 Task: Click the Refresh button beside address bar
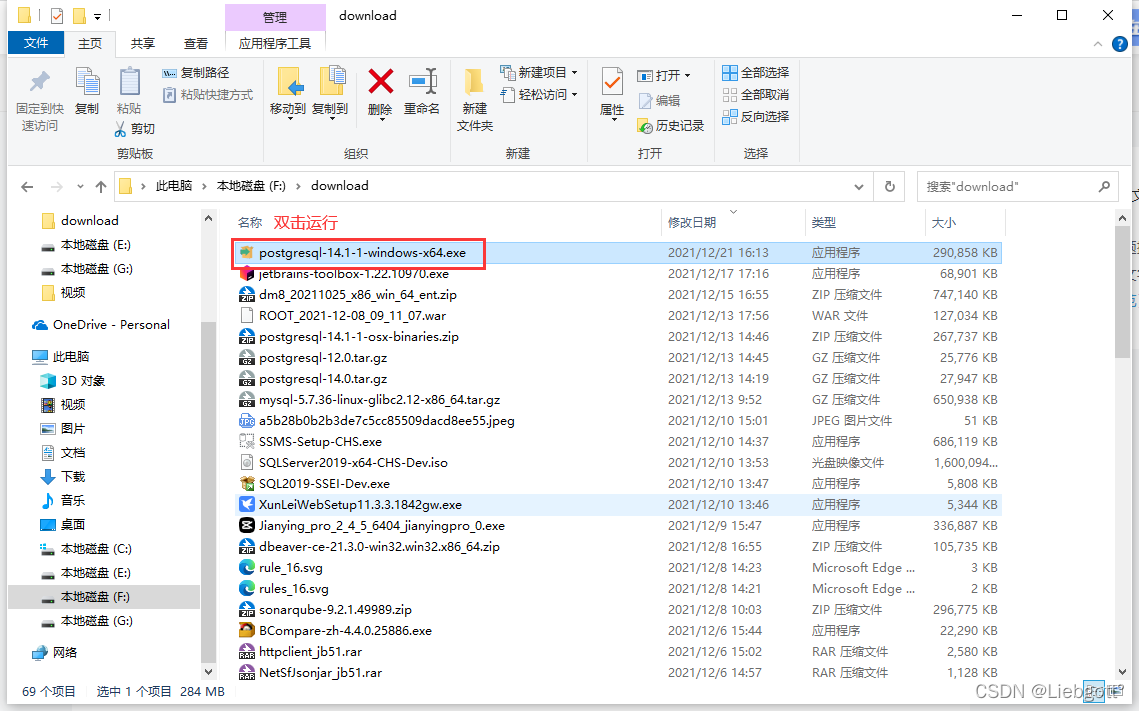pyautogui.click(x=889, y=187)
